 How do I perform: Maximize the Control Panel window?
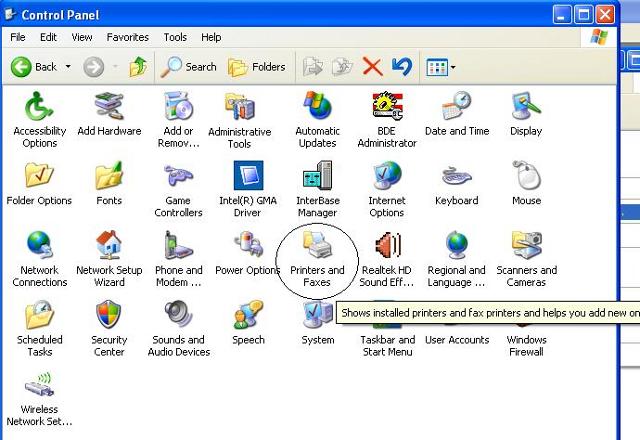(x=584, y=15)
